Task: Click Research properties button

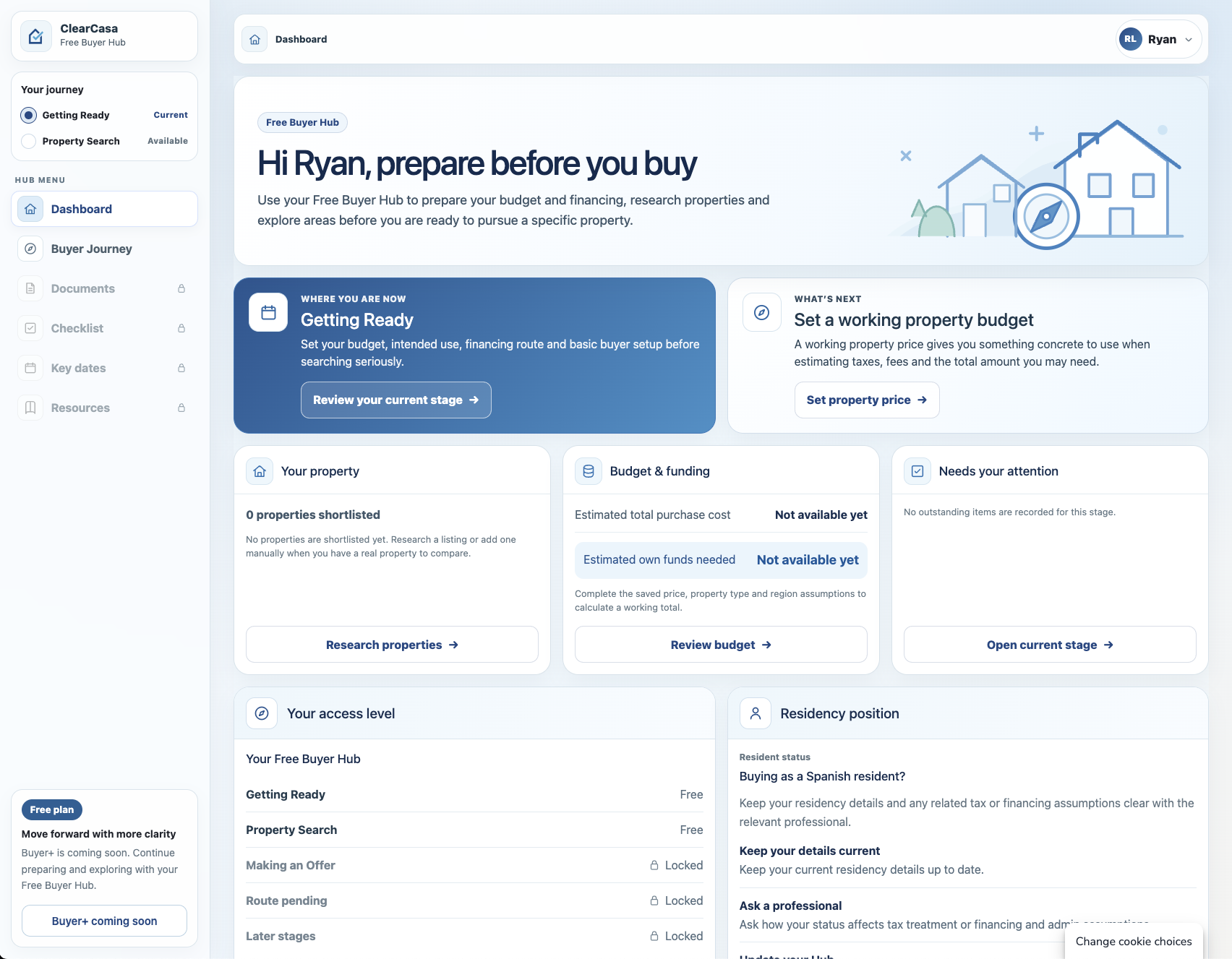Action: [392, 645]
